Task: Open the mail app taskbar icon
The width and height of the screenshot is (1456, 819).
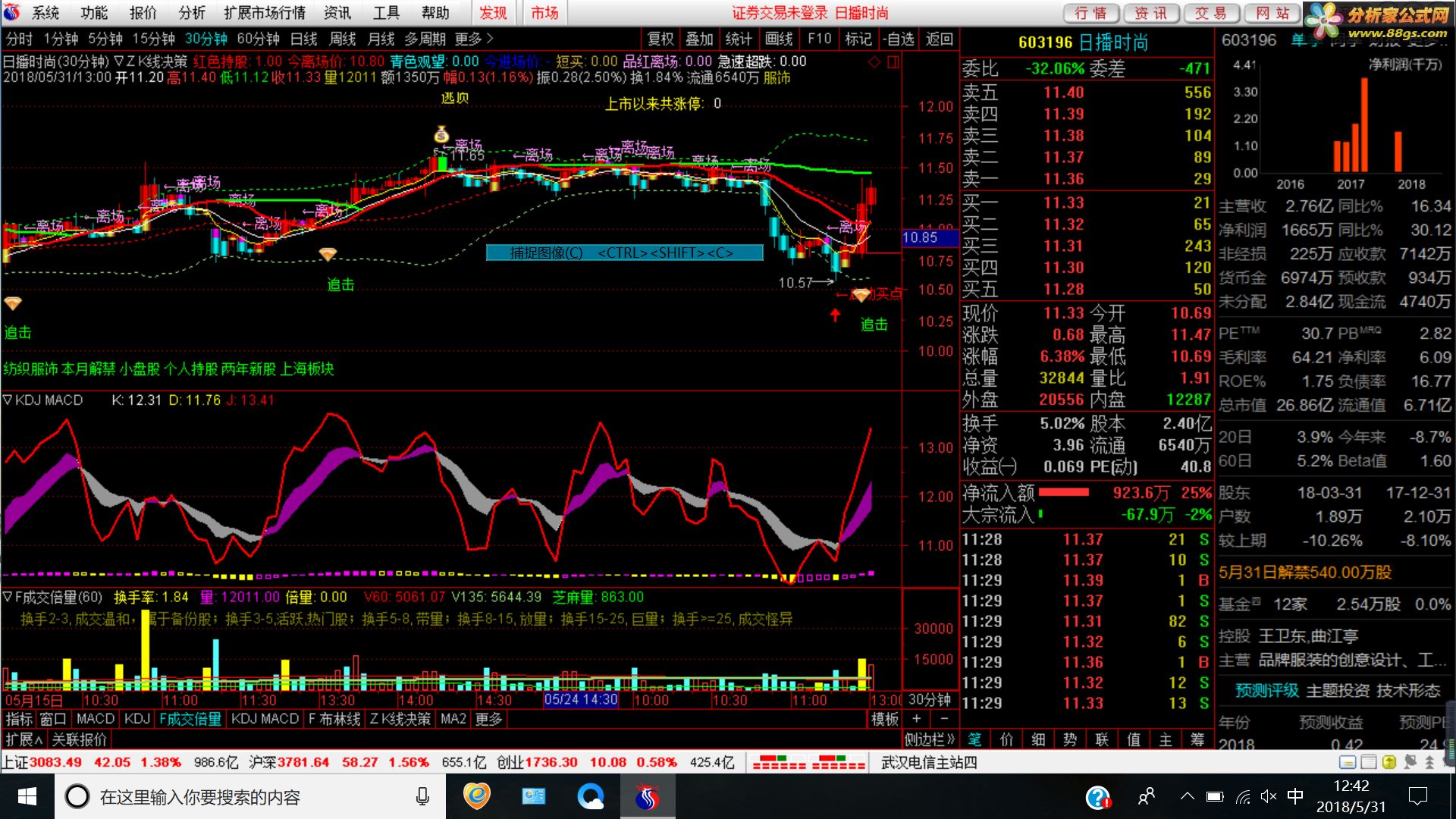Action: pos(533,796)
